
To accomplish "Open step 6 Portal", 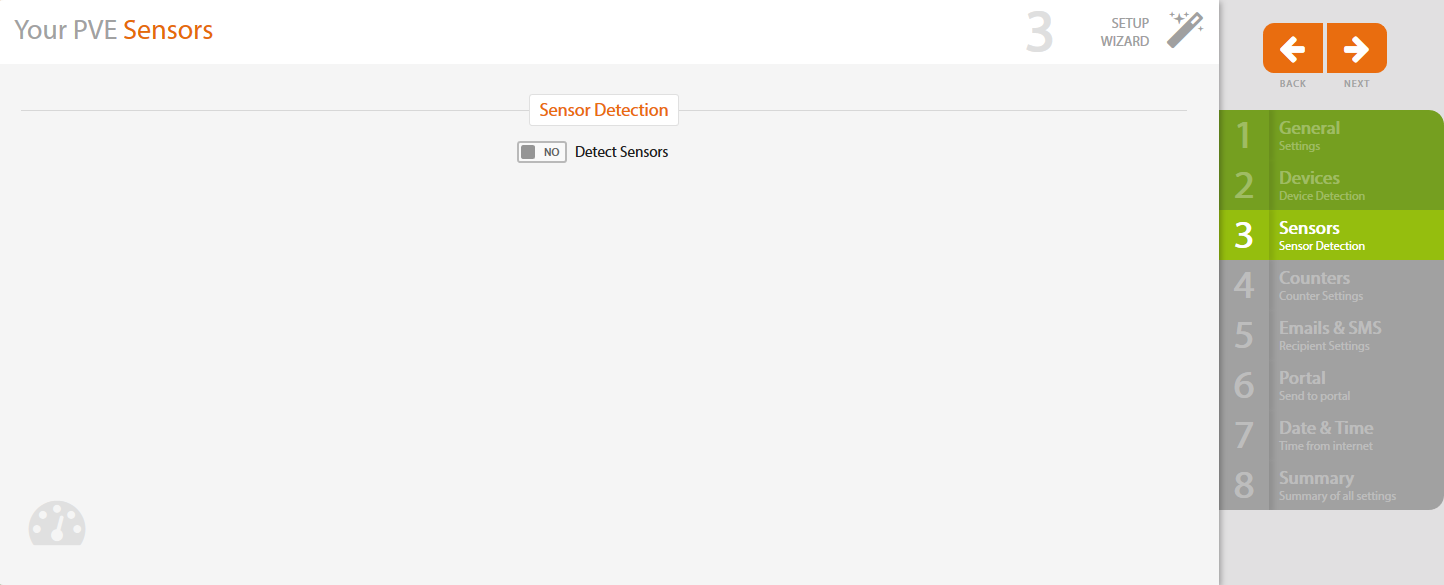I will point(1329,385).
